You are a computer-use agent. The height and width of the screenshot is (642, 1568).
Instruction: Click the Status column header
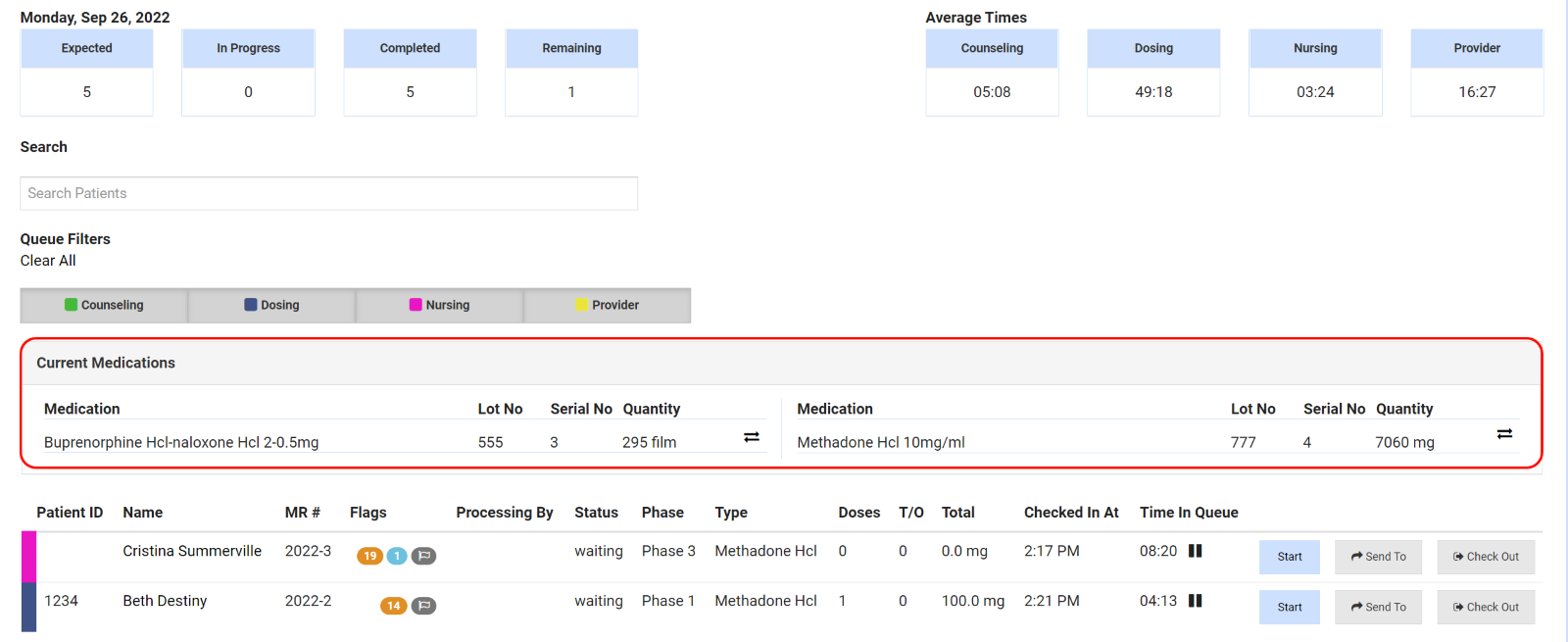596,513
